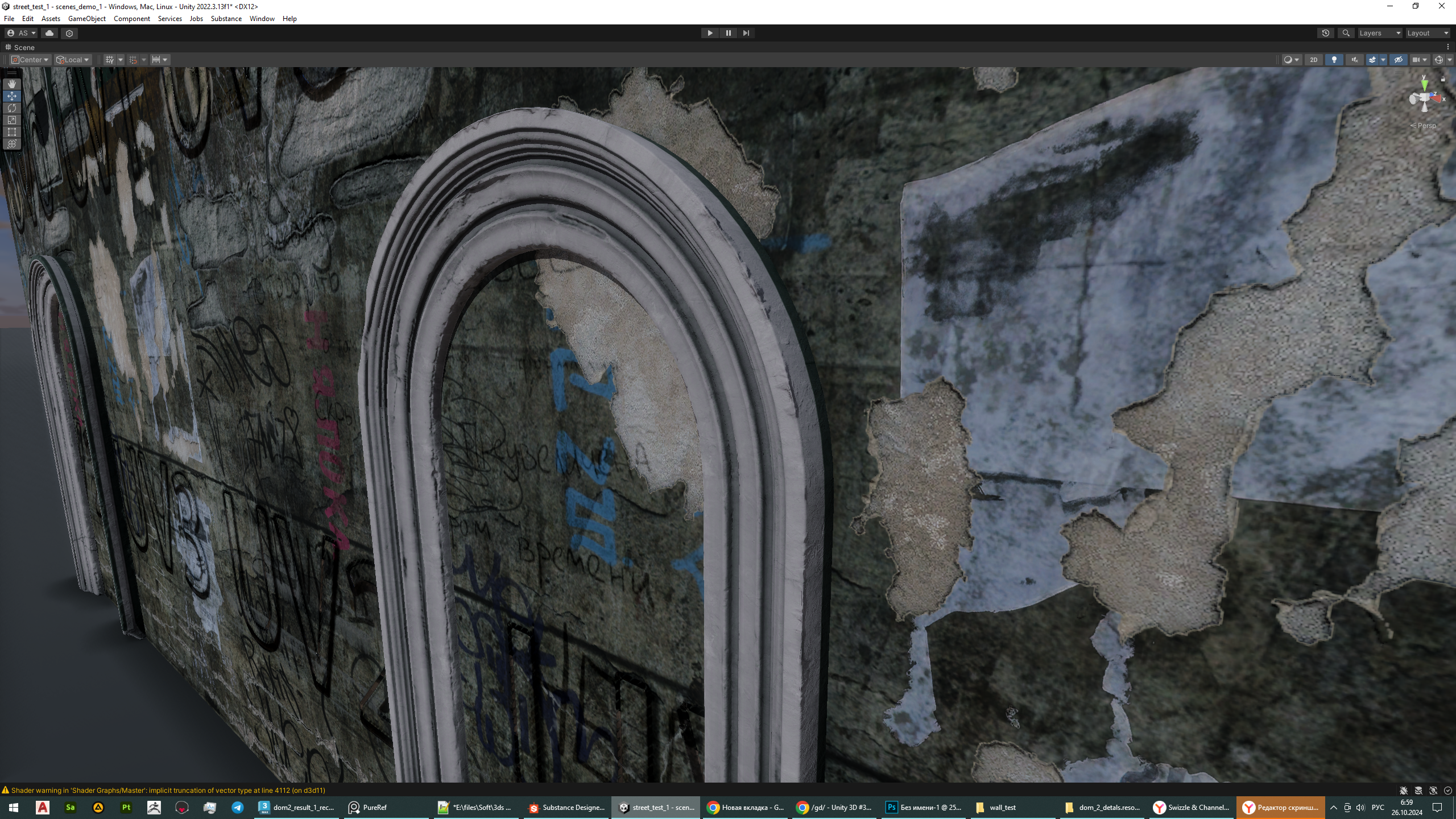Screen dimensions: 1456x819
Task: Open the GameObject menu
Action: [86, 19]
